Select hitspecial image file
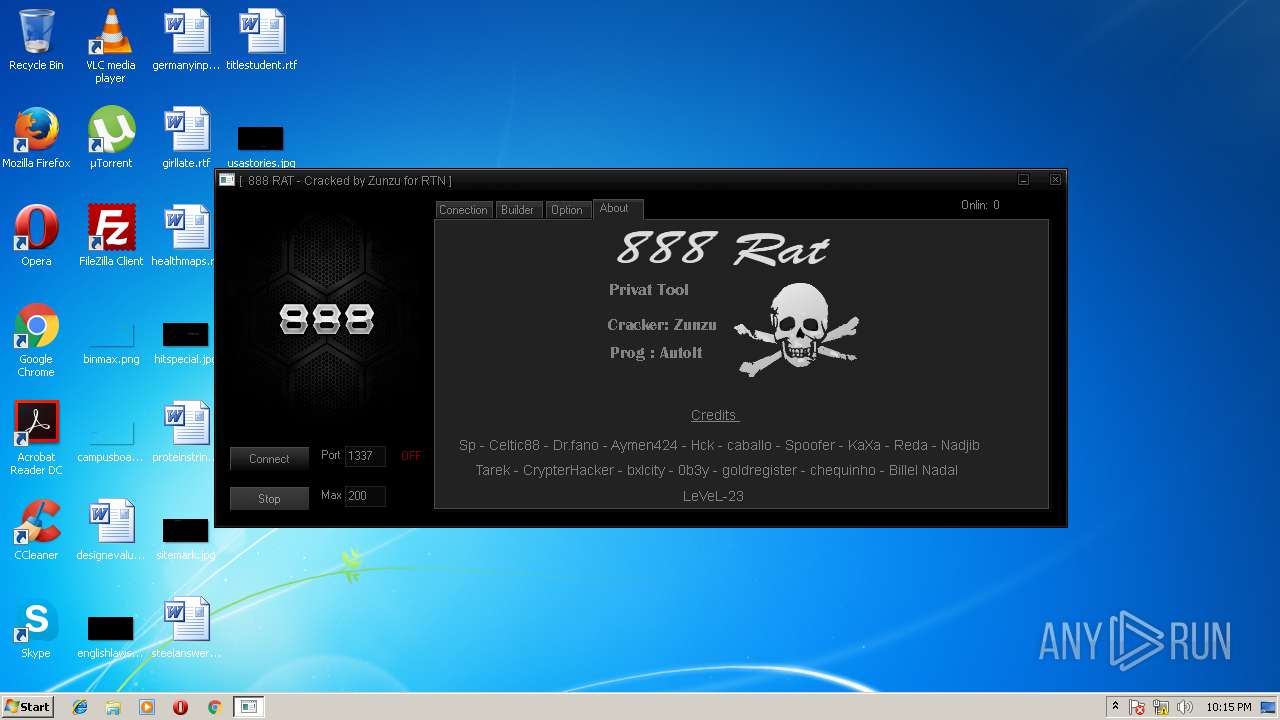 point(186,343)
